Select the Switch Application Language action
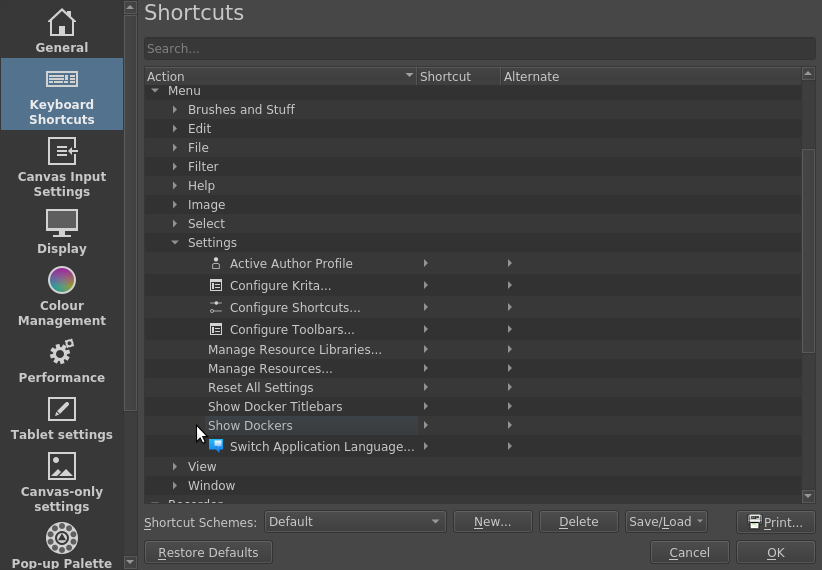Viewport: 822px width, 570px height. (321, 447)
